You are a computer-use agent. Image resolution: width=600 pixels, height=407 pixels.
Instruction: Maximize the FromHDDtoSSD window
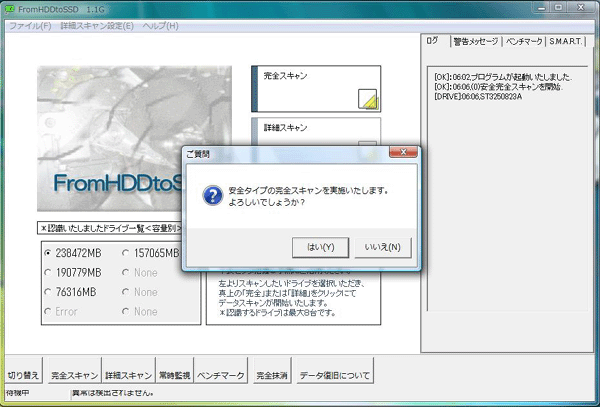coord(559,7)
